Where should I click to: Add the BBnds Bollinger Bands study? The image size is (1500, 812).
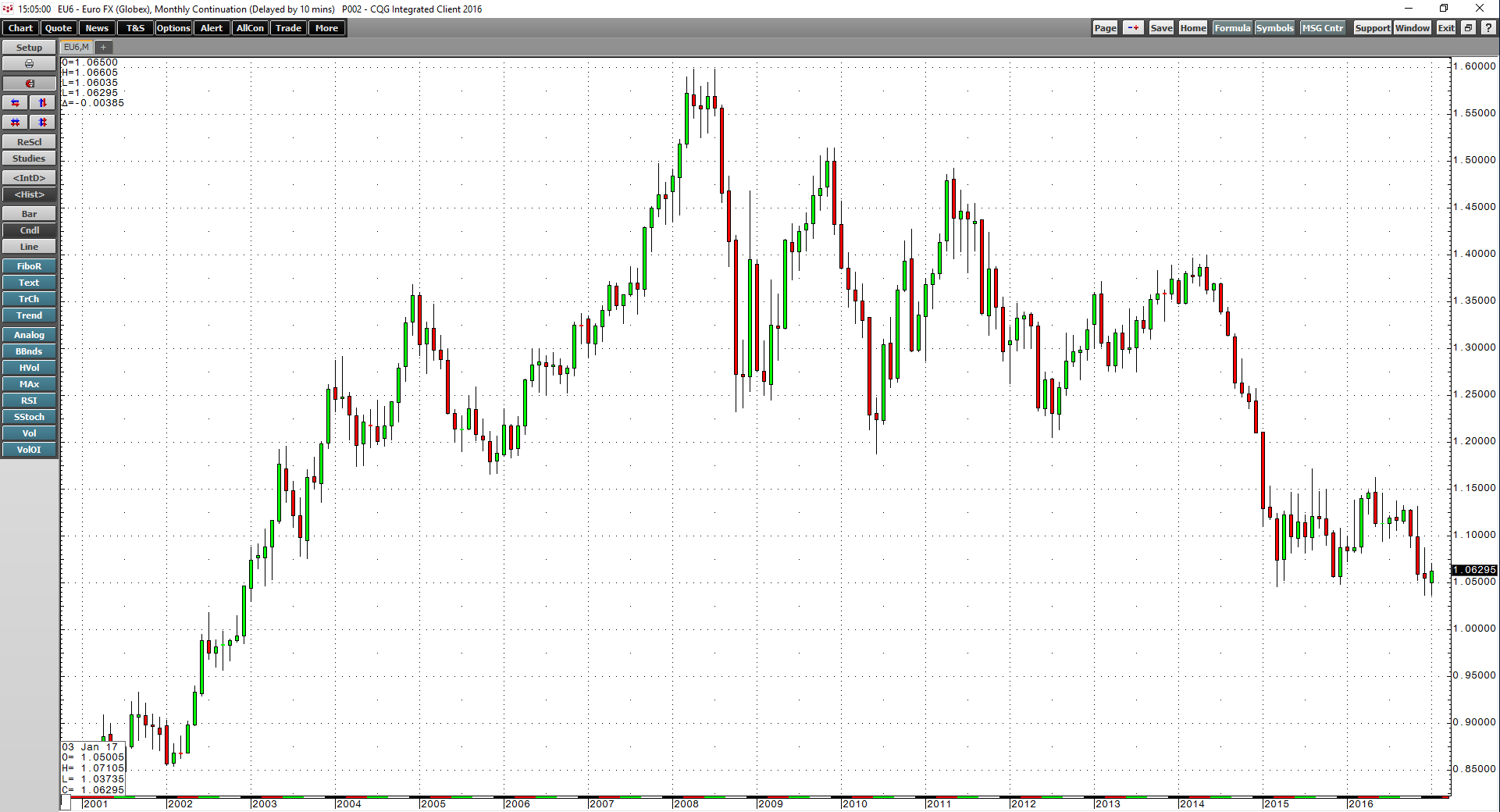(29, 351)
